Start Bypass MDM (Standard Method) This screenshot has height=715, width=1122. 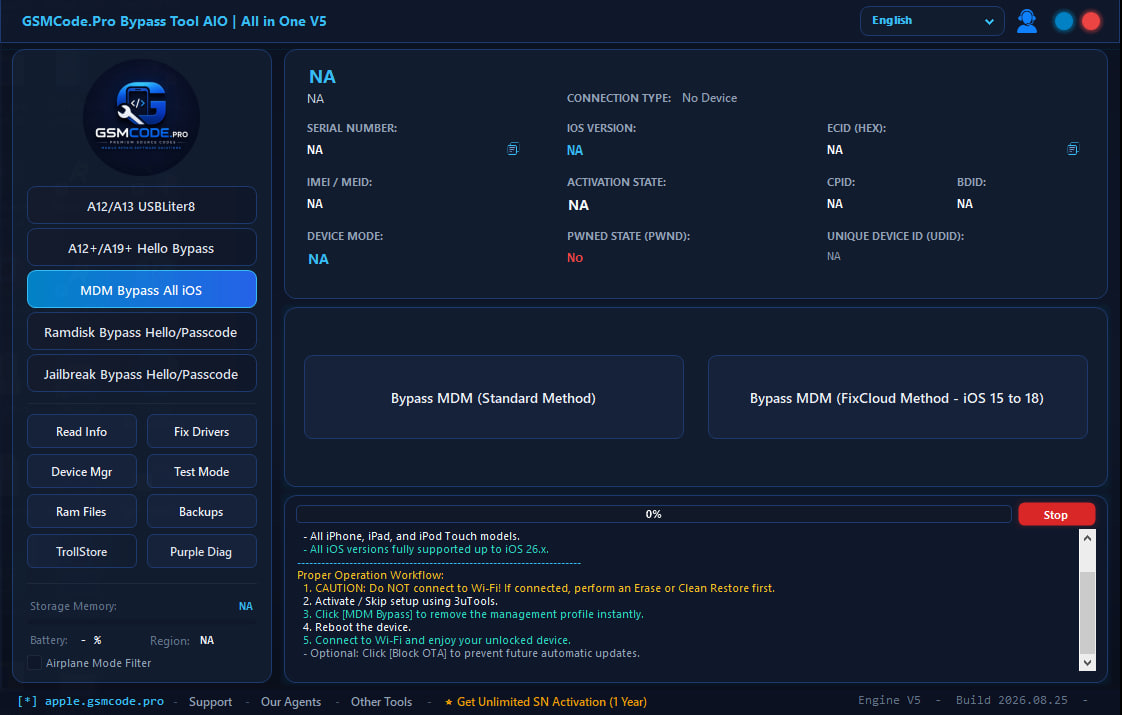click(494, 398)
